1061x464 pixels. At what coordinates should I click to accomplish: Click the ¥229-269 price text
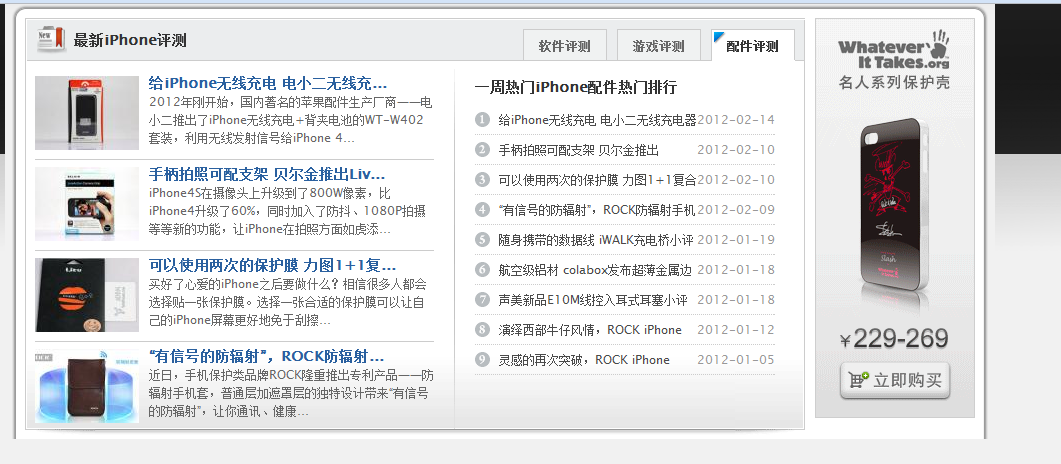click(x=894, y=339)
